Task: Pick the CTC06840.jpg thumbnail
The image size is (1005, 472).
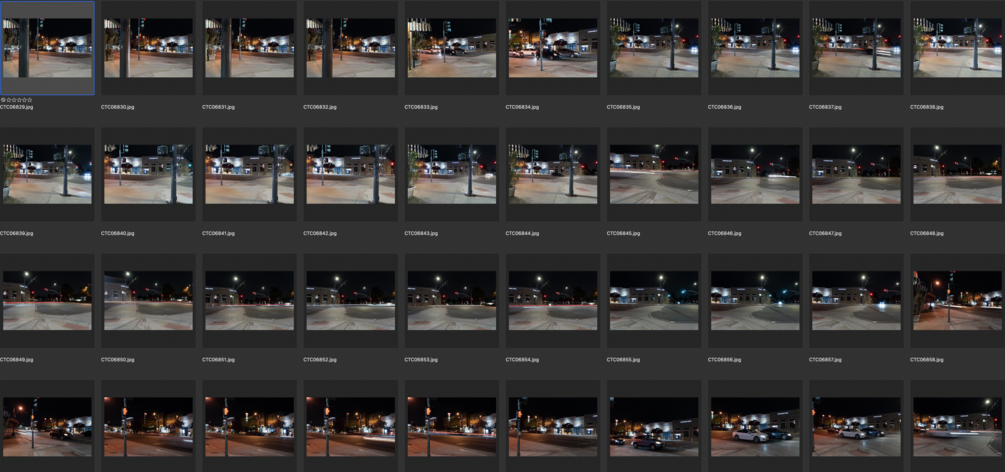Action: 148,174
